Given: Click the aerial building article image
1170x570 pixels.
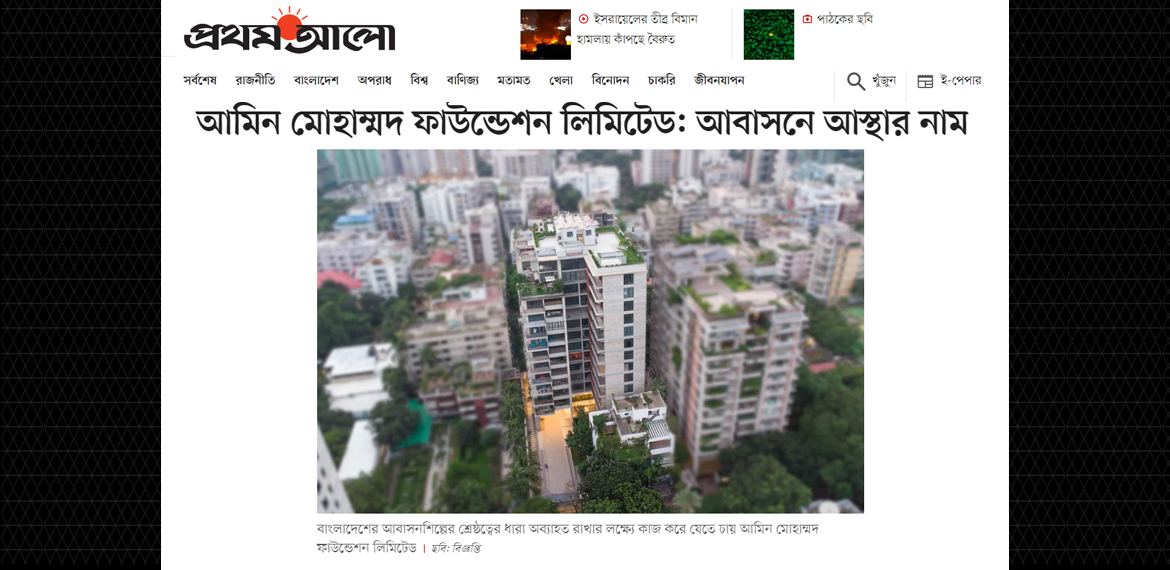Looking at the screenshot, I should [x=590, y=331].
